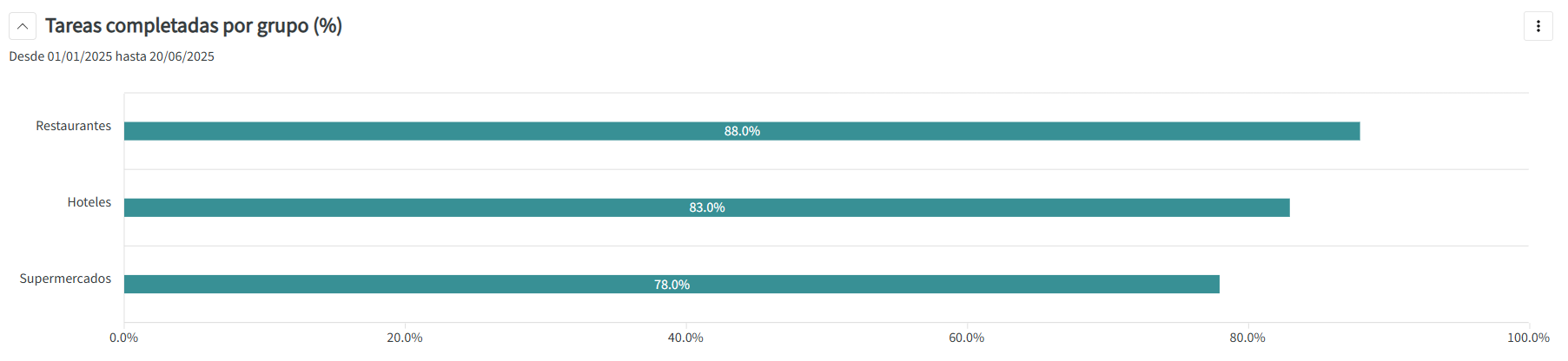Click the 88.0% value label

pos(742,131)
